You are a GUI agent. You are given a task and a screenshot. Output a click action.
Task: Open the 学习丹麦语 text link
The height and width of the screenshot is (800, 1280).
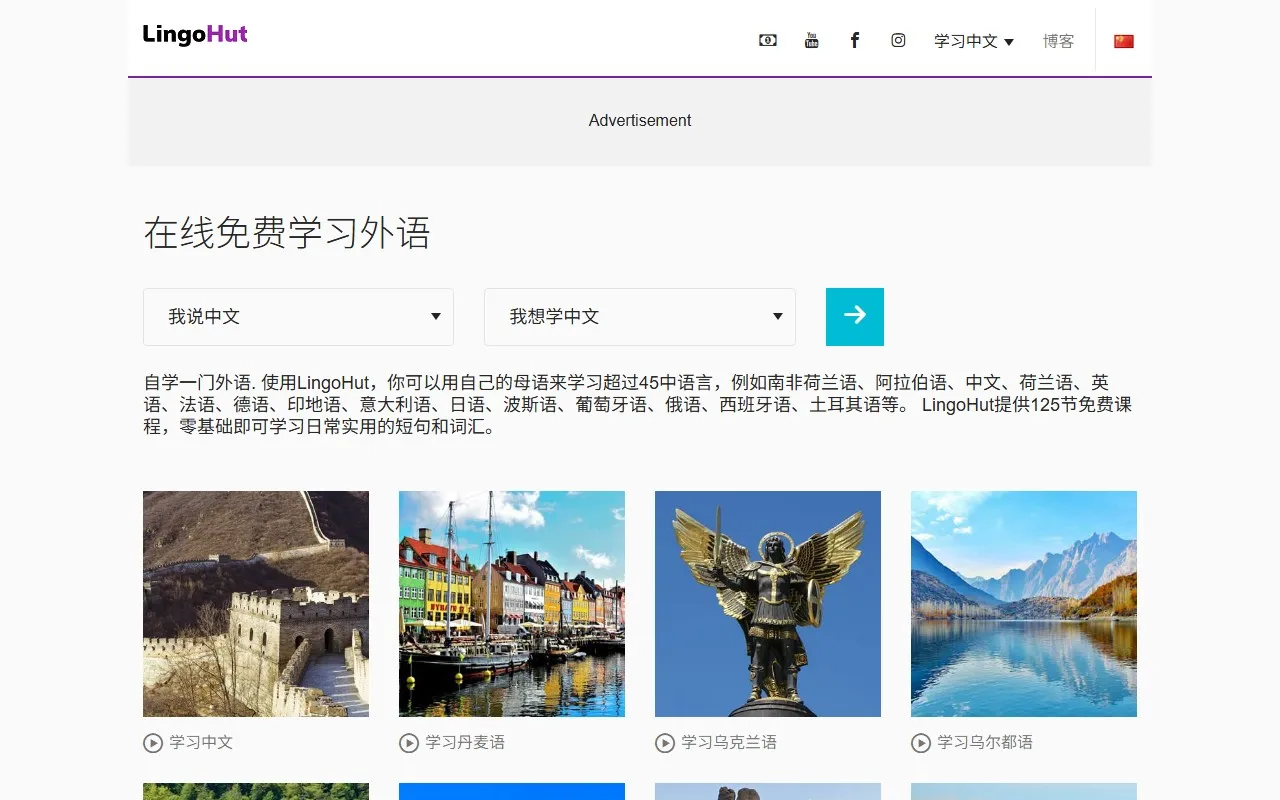pos(465,742)
